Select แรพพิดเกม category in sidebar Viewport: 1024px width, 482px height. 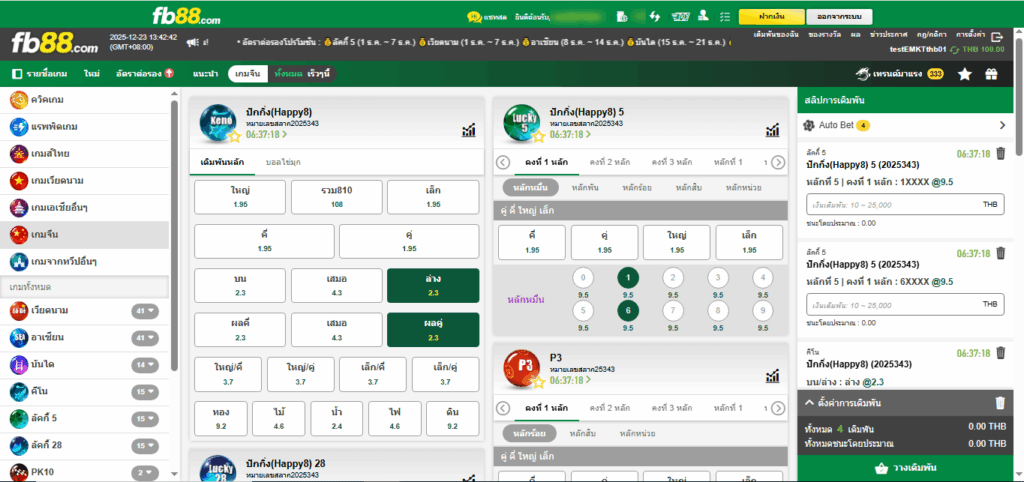click(x=84, y=127)
